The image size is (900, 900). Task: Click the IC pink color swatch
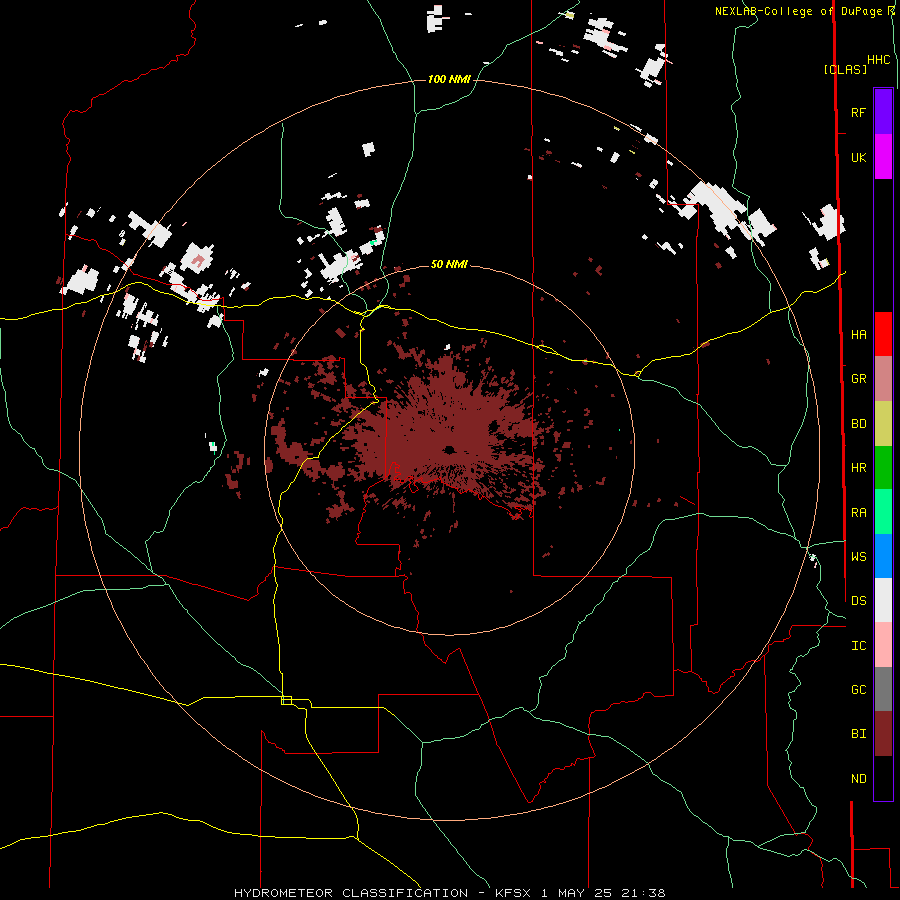point(883,645)
